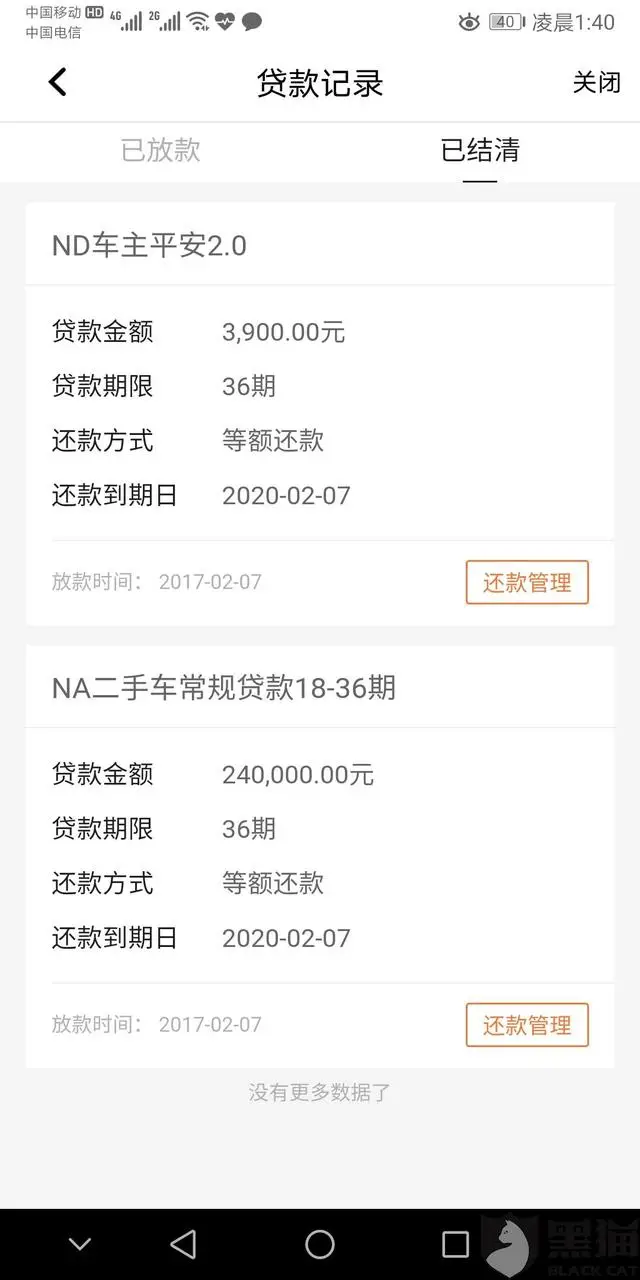Tap the battery indicator showing 40
The image size is (640, 1280).
point(504,21)
